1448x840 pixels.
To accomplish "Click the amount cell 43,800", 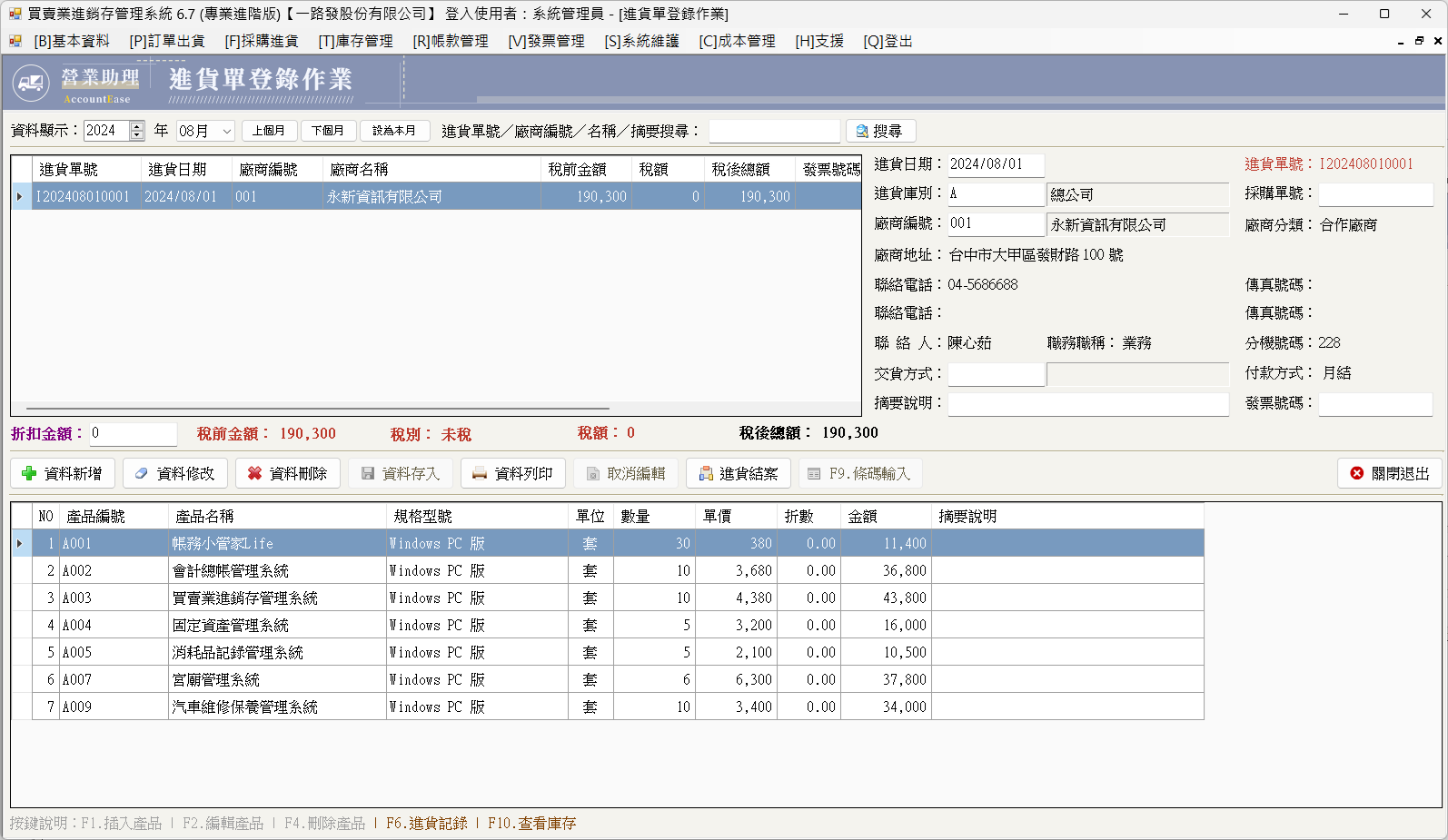I will click(886, 598).
